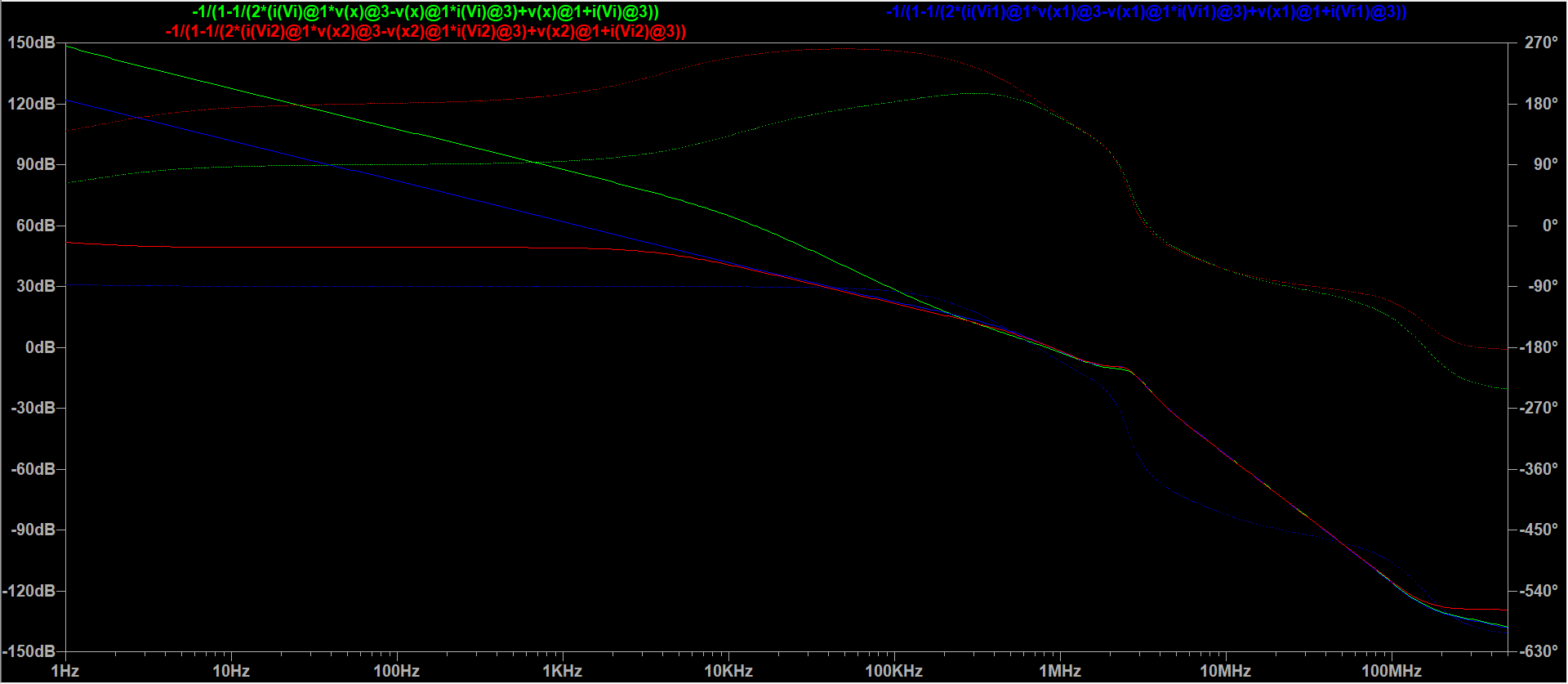Pick the 0° phase axis label
The image size is (1568, 684).
pos(1550,226)
